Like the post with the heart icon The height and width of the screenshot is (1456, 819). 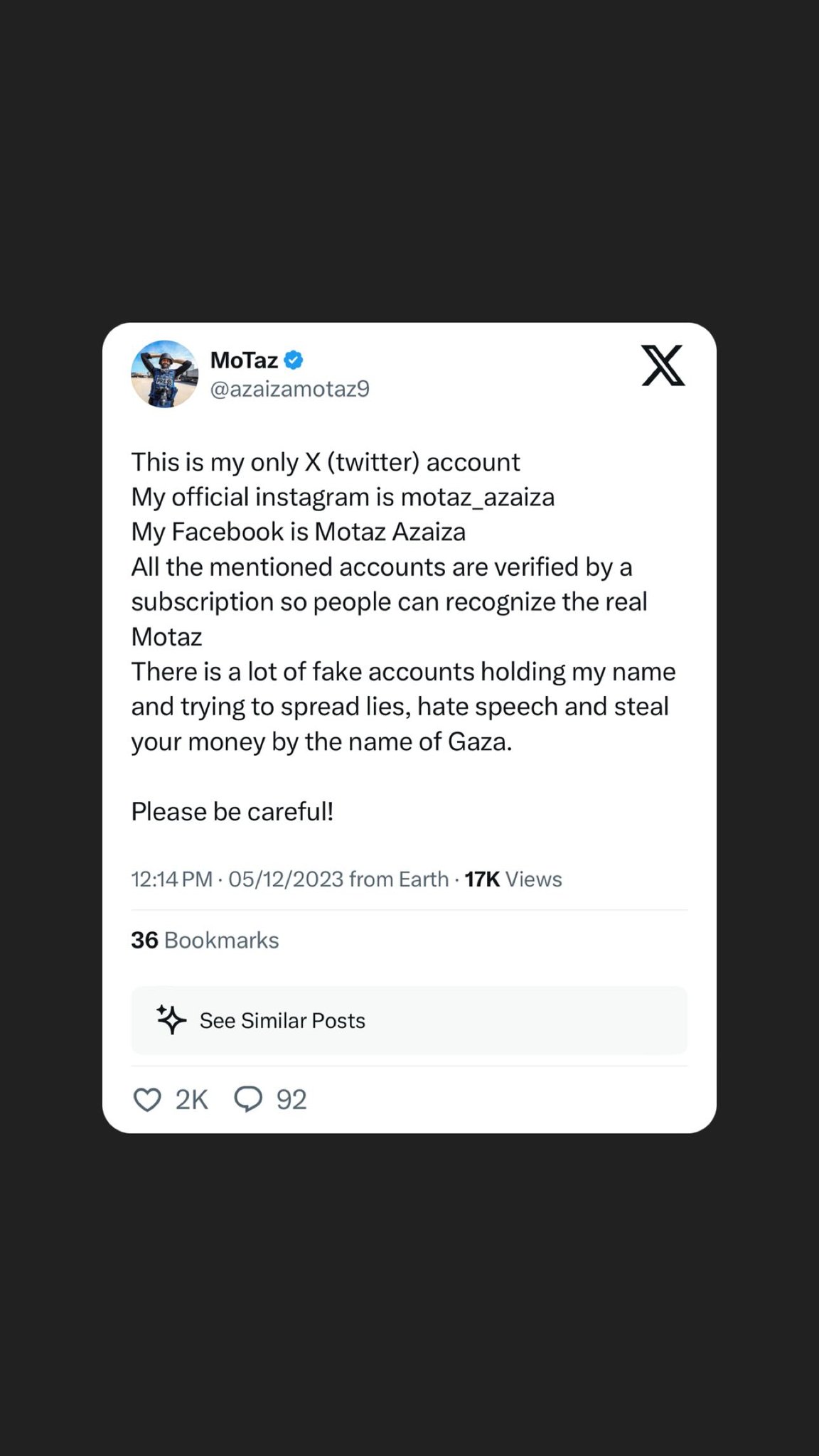click(147, 1100)
